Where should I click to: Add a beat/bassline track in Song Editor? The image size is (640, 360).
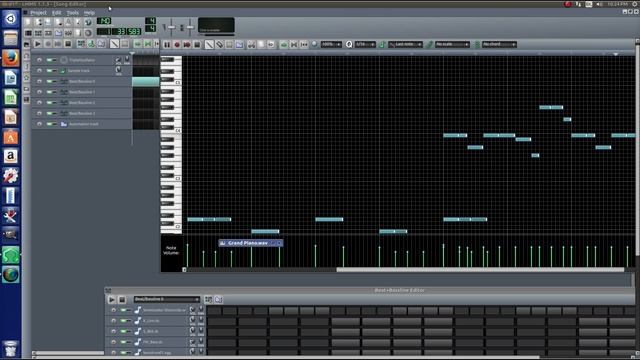coord(81,44)
